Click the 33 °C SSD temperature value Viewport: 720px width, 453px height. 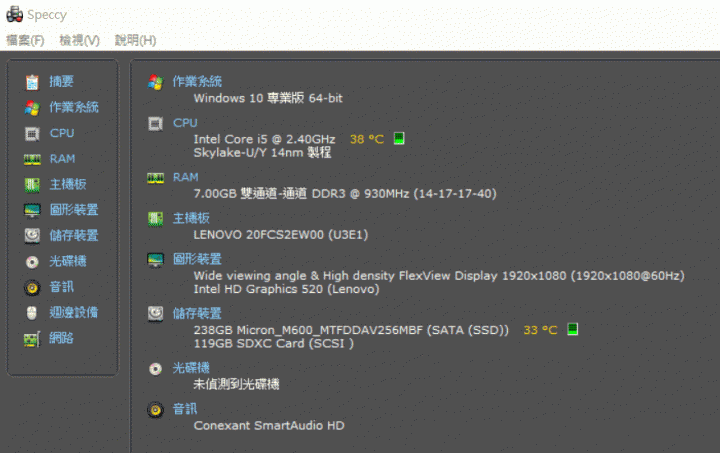point(540,330)
